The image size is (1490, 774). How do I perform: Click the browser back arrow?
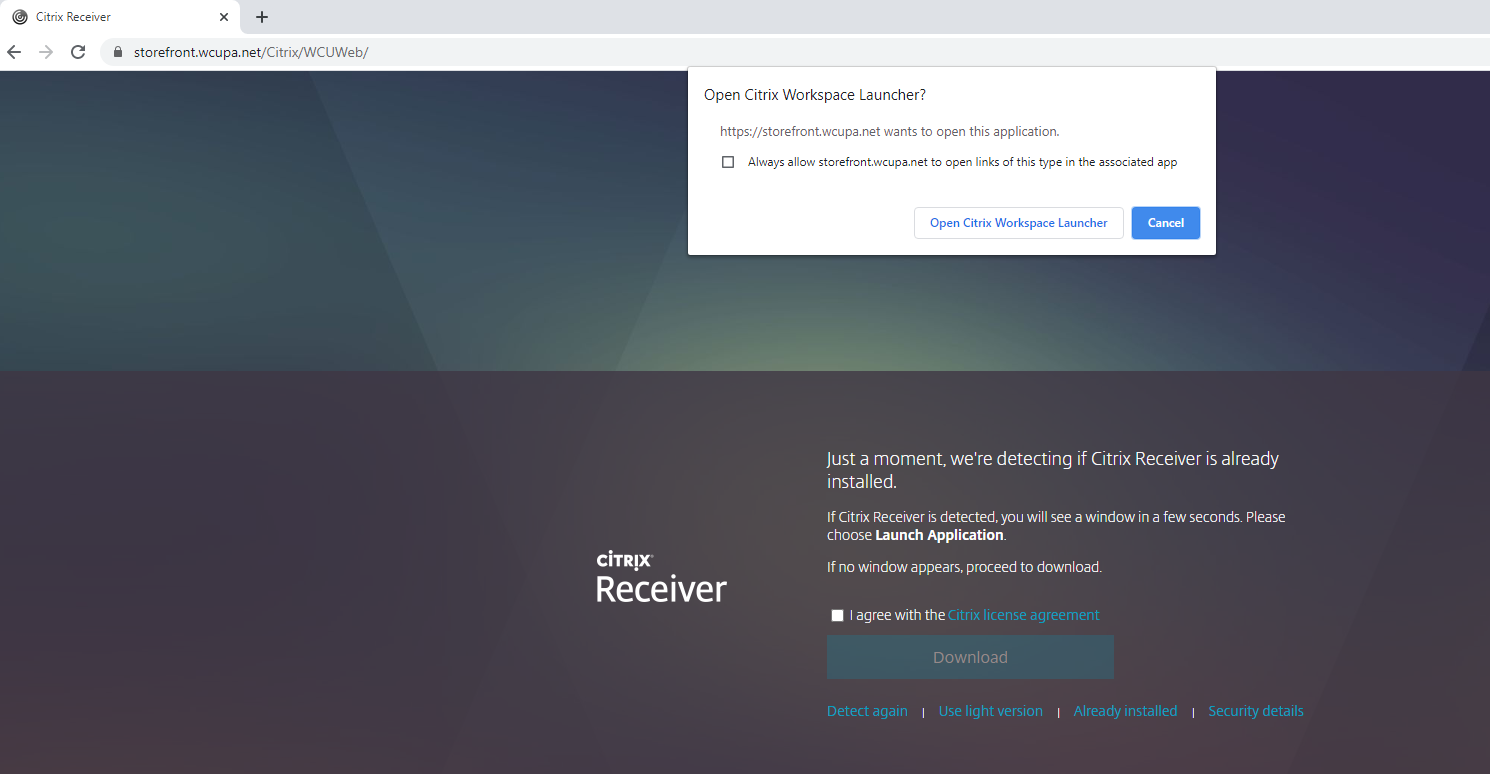pyautogui.click(x=14, y=52)
